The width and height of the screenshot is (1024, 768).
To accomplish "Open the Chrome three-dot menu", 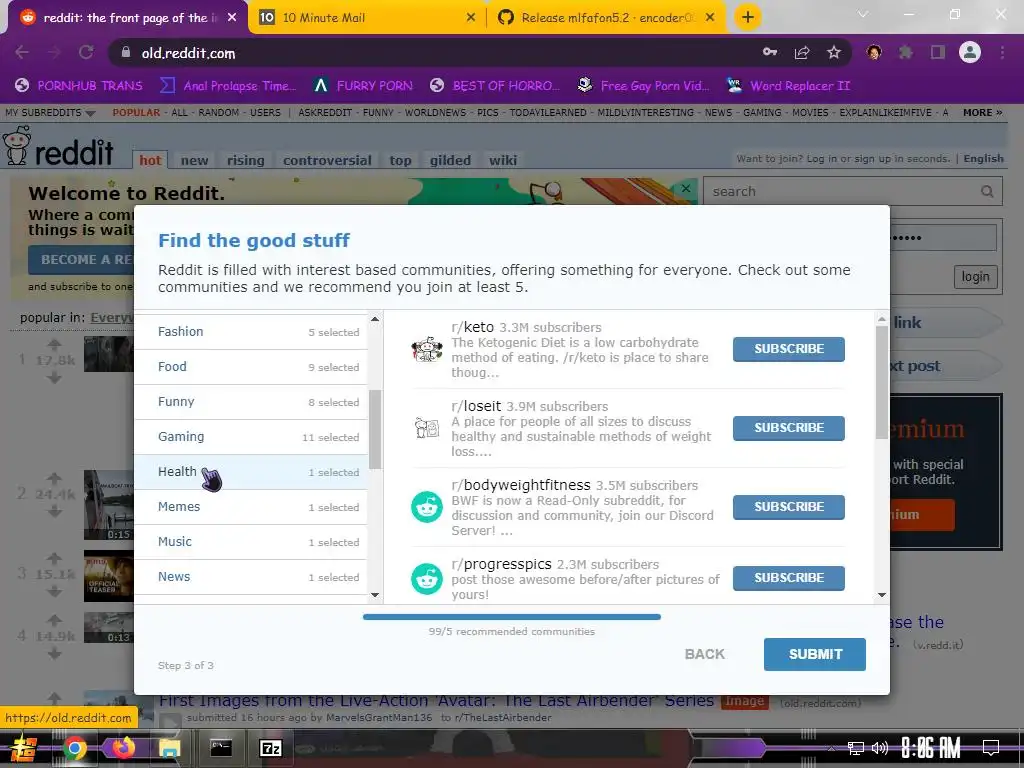I will [1002, 52].
